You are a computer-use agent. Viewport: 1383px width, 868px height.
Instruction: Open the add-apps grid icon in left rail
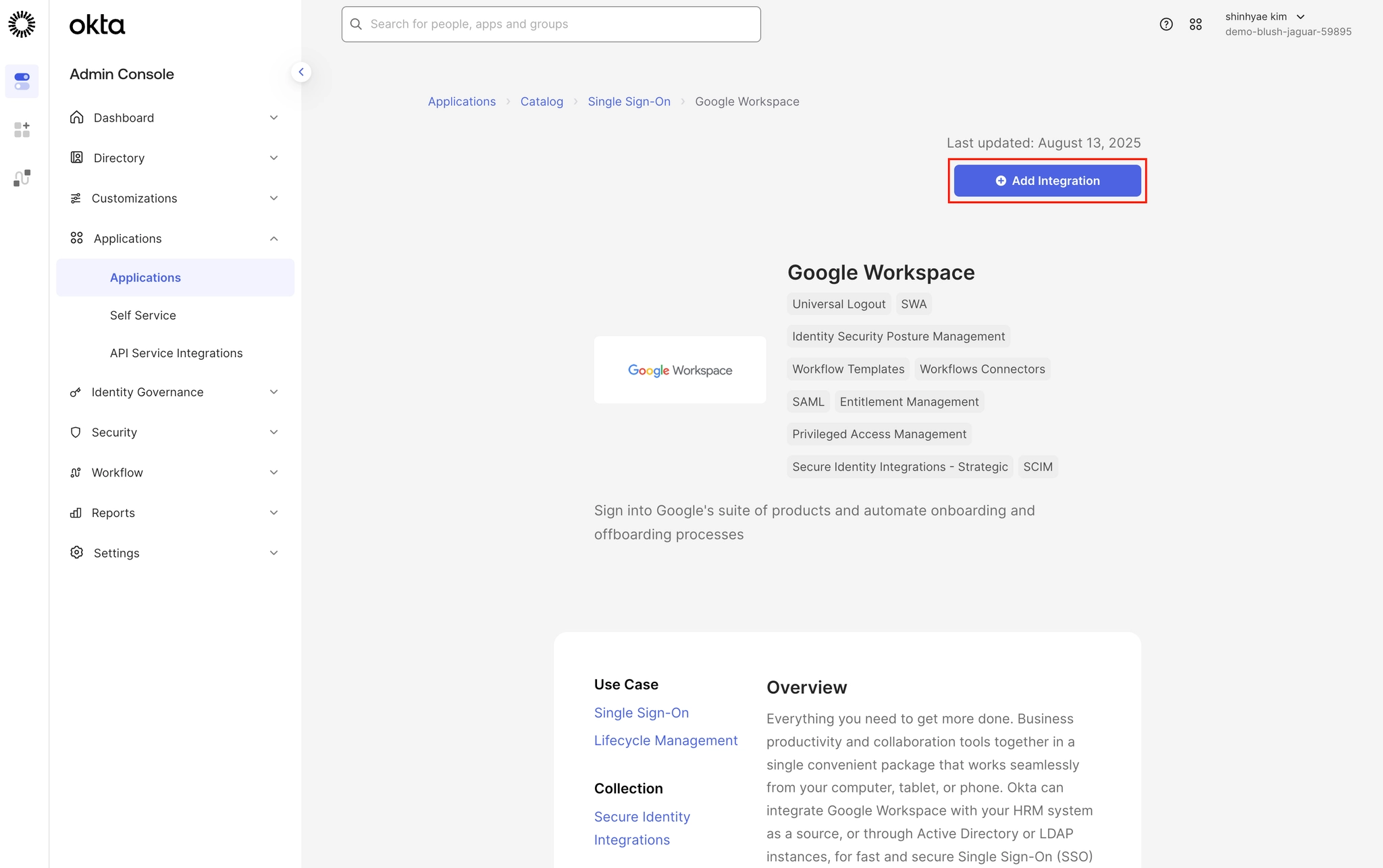click(x=22, y=130)
